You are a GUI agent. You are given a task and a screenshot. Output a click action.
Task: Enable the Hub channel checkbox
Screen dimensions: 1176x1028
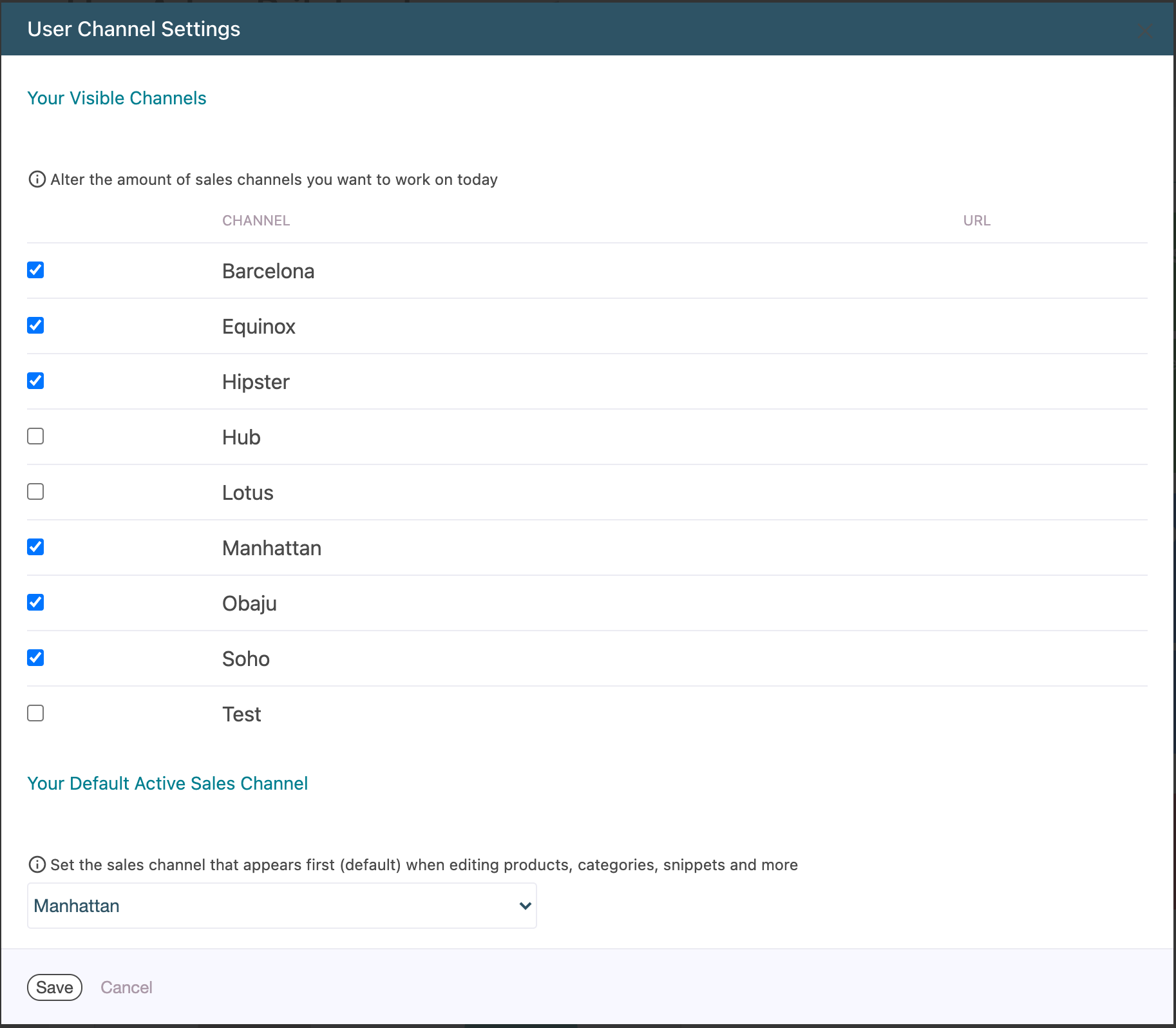point(35,436)
